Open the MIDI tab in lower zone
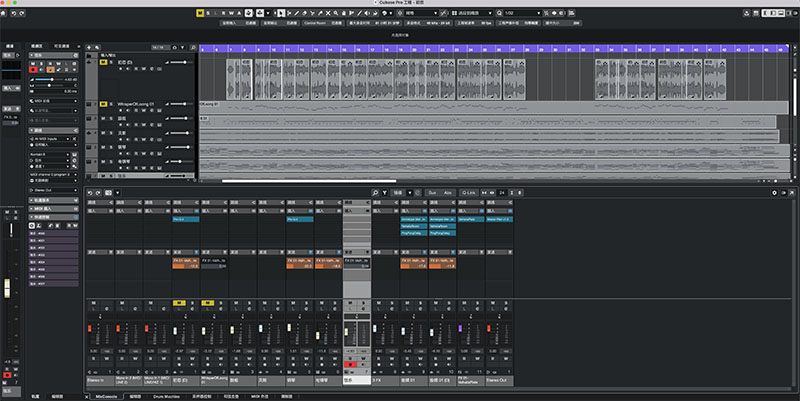 point(260,396)
